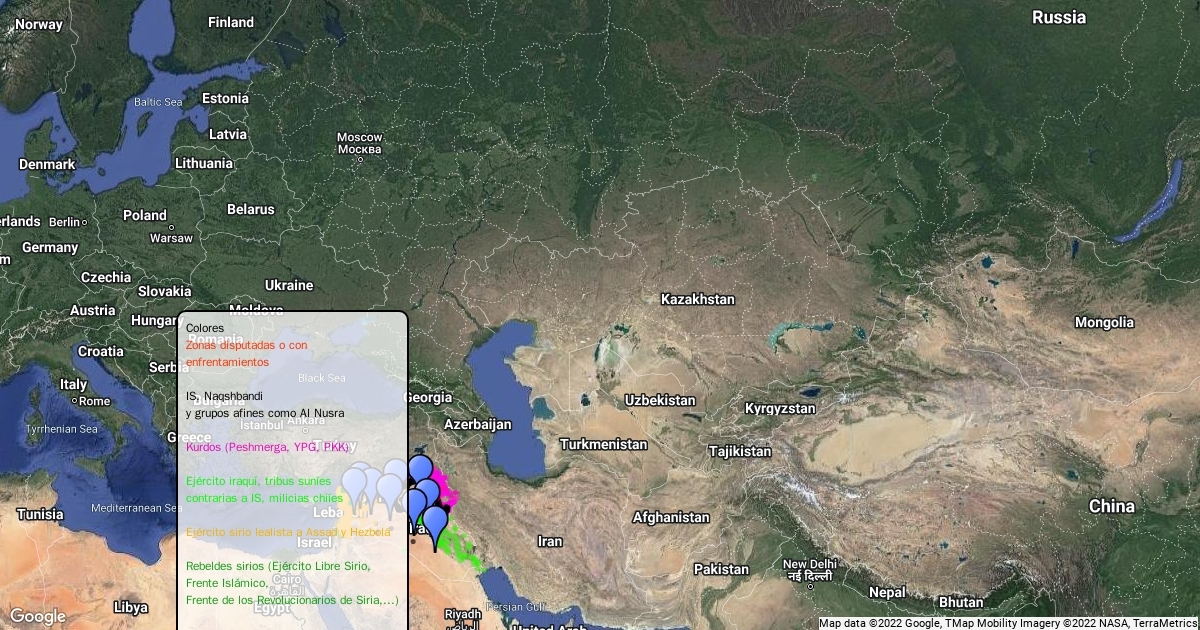
Task: Select the green 'Ejército iraquí, tribus suníes' legend entry
Action: (258, 481)
